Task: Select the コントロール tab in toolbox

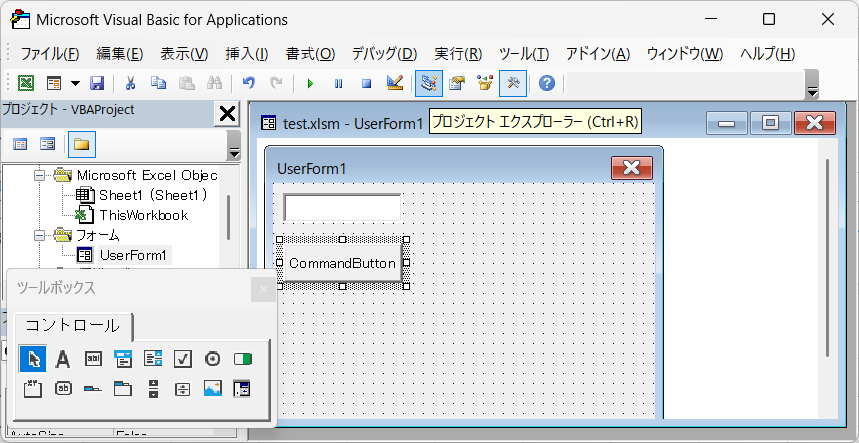Action: pyautogui.click(x=73, y=326)
